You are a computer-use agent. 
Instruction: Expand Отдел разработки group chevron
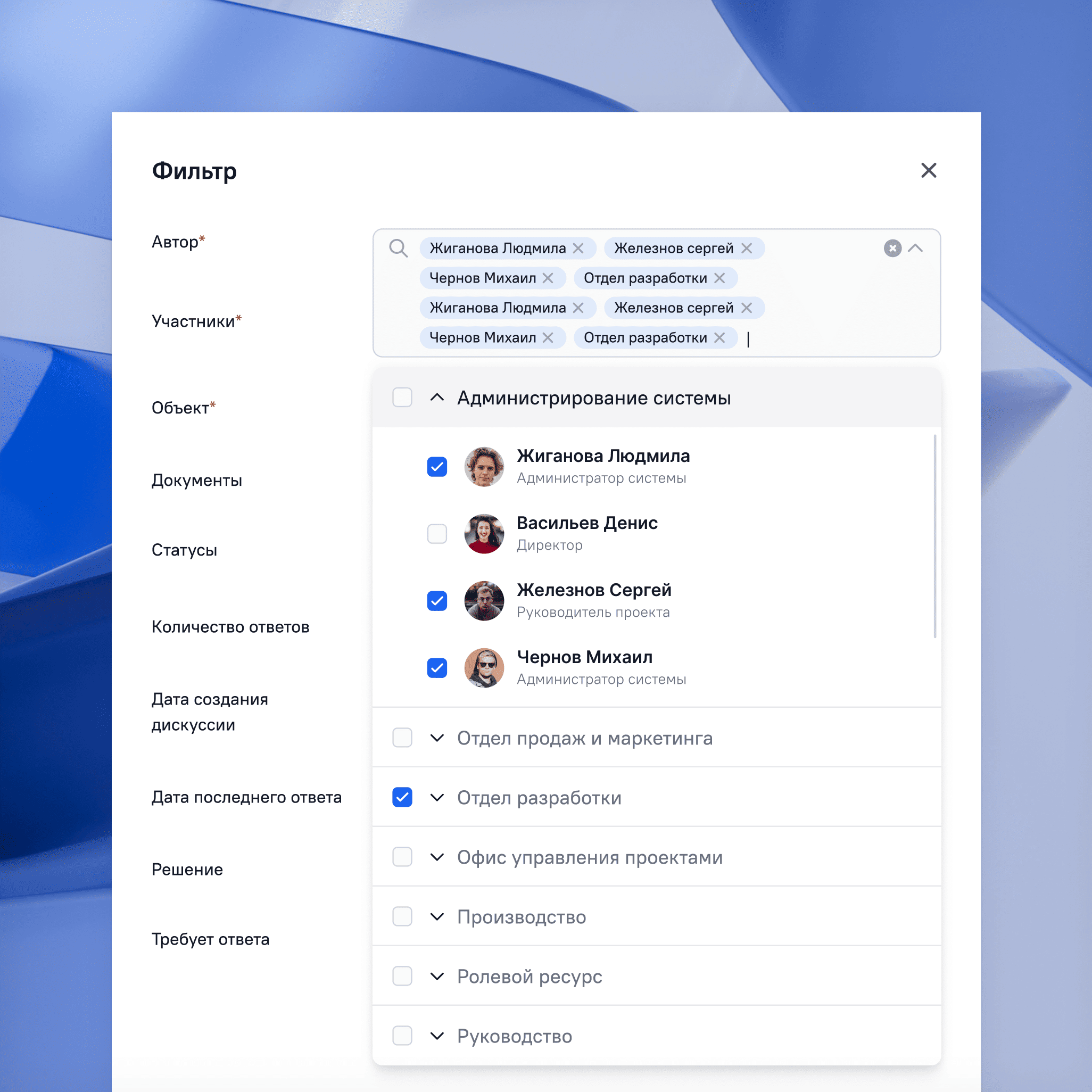click(437, 797)
